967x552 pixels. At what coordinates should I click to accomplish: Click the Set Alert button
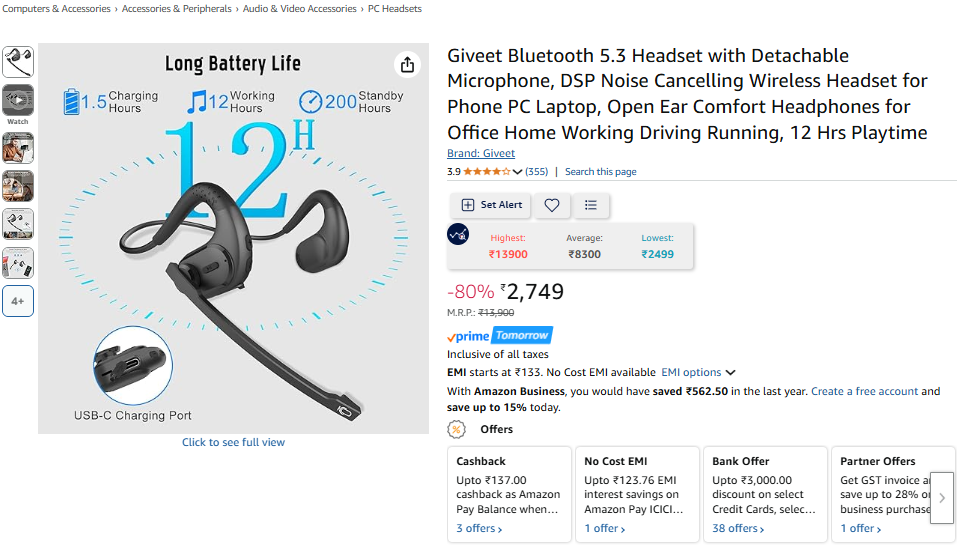click(x=492, y=205)
